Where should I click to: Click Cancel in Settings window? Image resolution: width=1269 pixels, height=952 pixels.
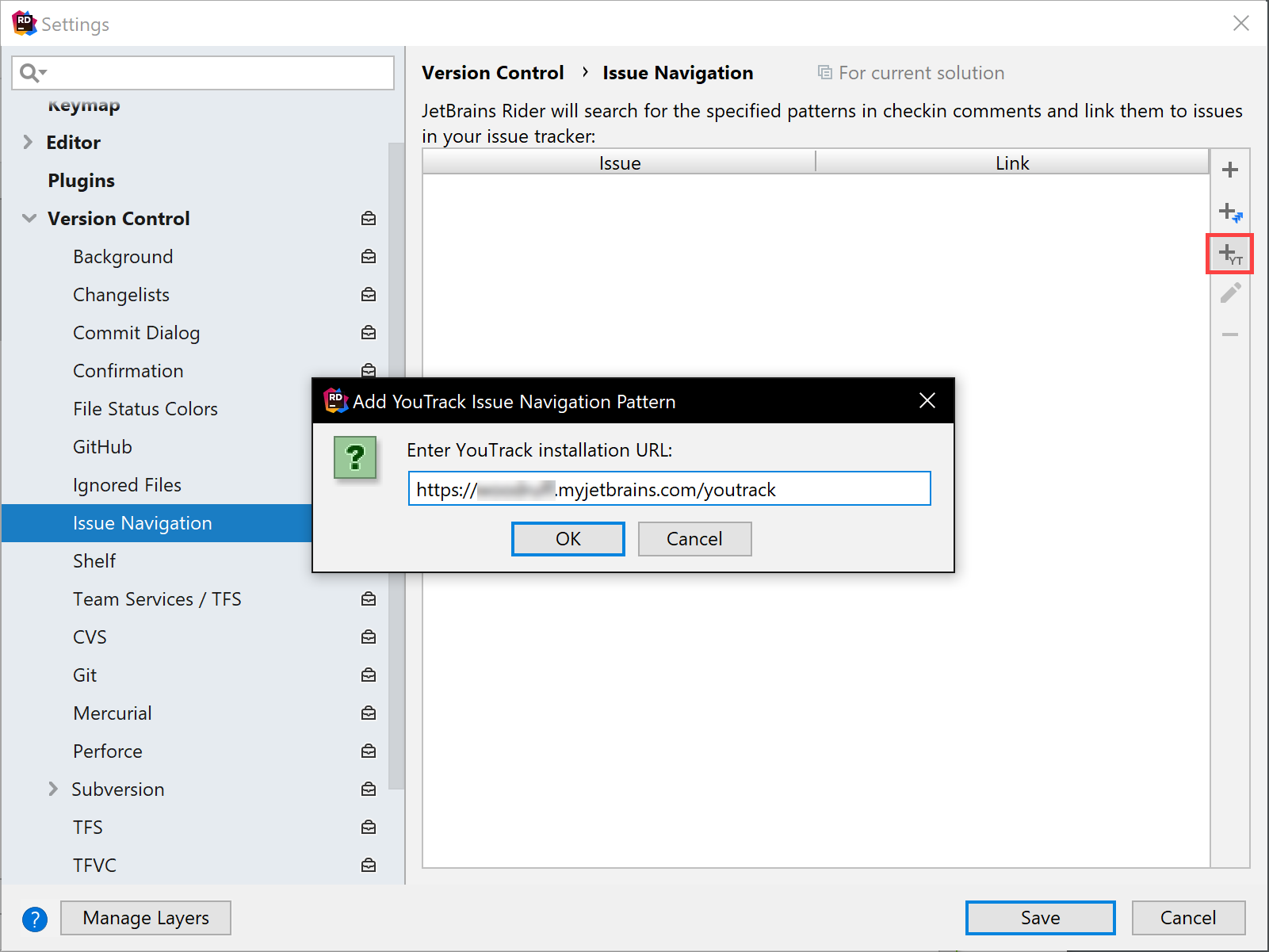tap(1188, 918)
